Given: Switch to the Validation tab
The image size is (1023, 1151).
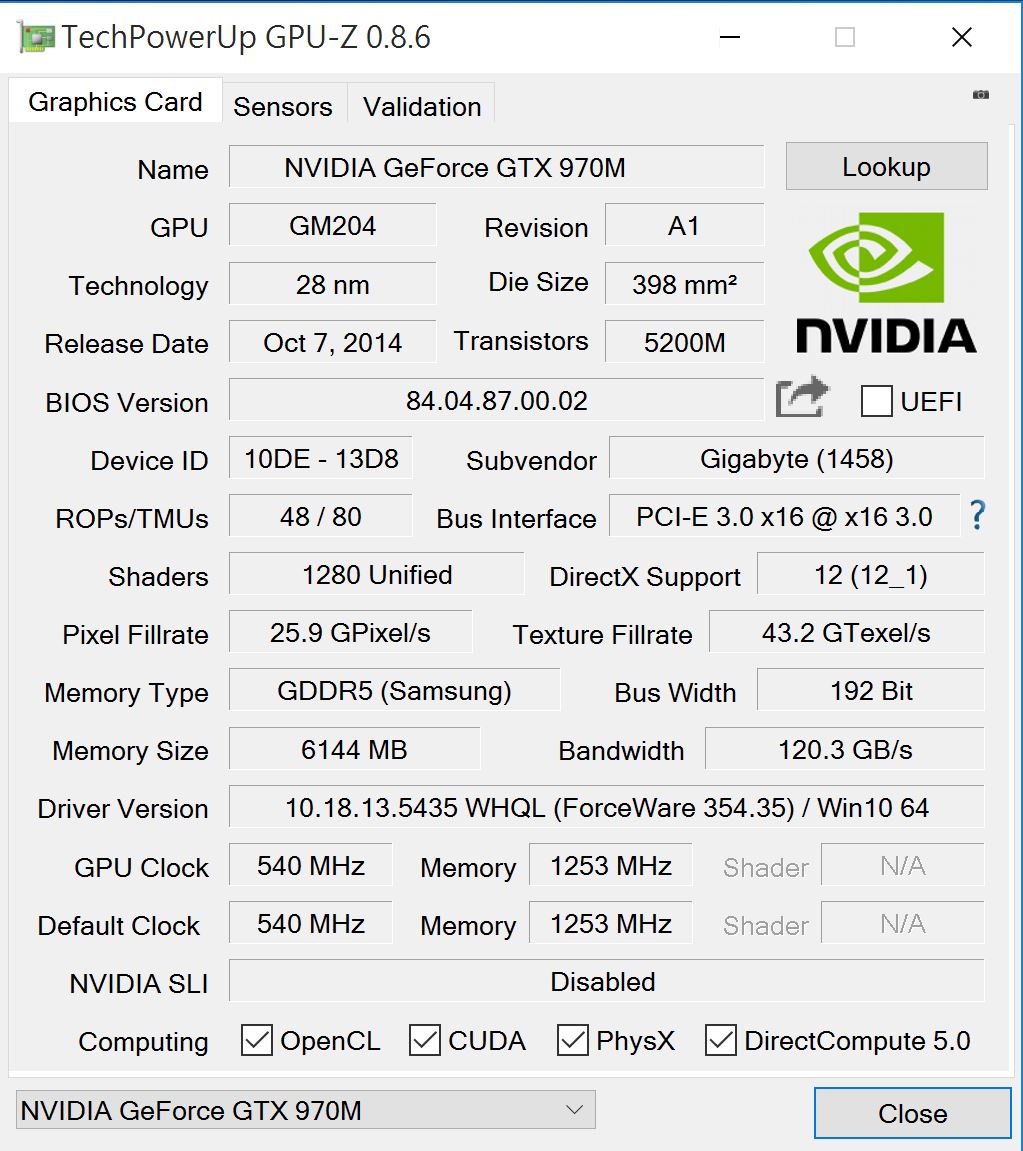Looking at the screenshot, I should 422,107.
